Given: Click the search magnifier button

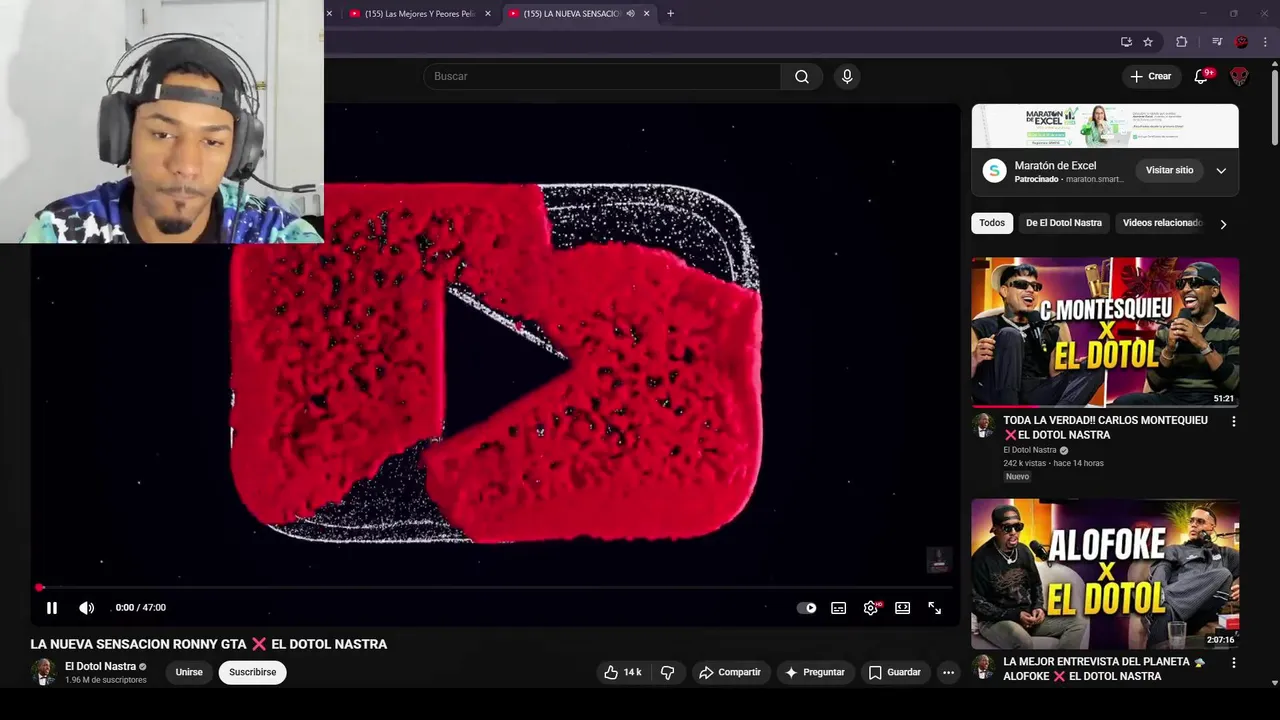Looking at the screenshot, I should (802, 76).
